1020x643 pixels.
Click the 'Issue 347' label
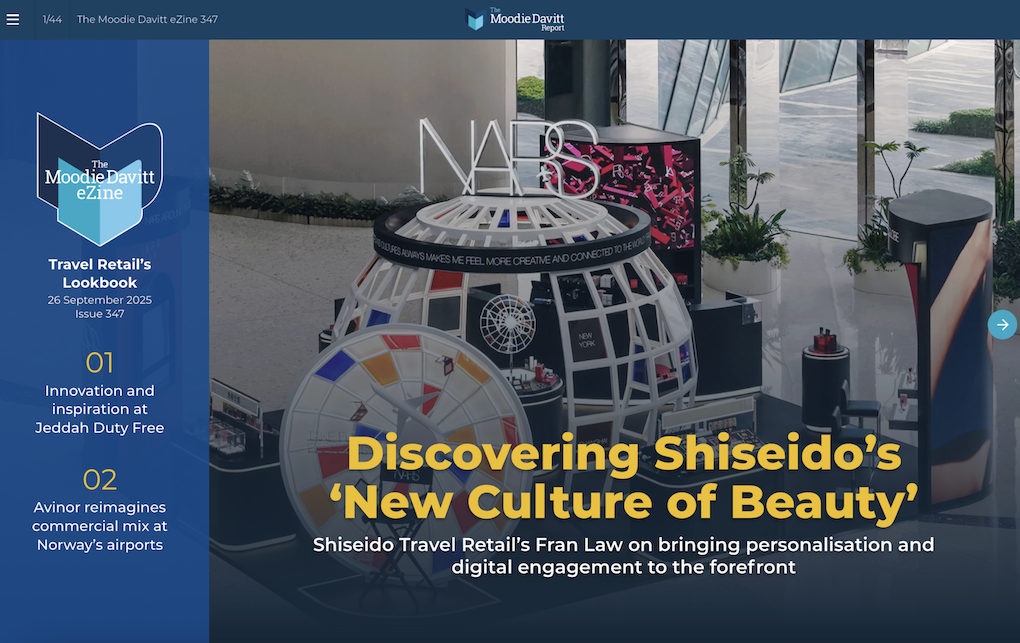pyautogui.click(x=100, y=314)
